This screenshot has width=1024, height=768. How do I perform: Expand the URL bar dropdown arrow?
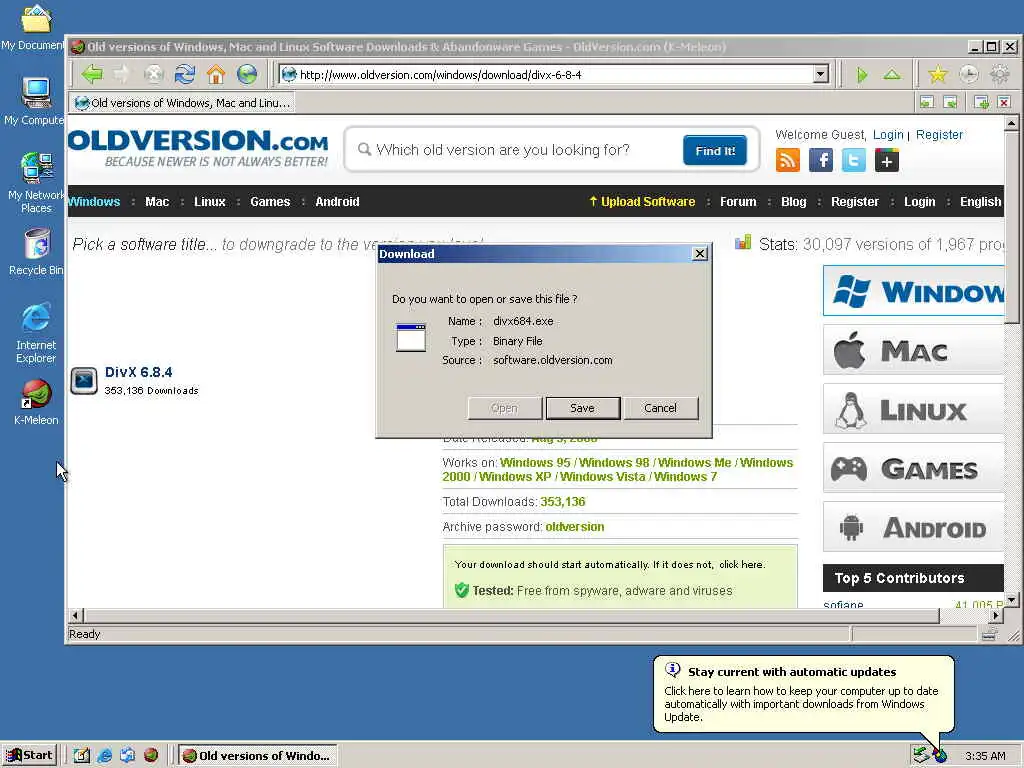pyautogui.click(x=821, y=74)
